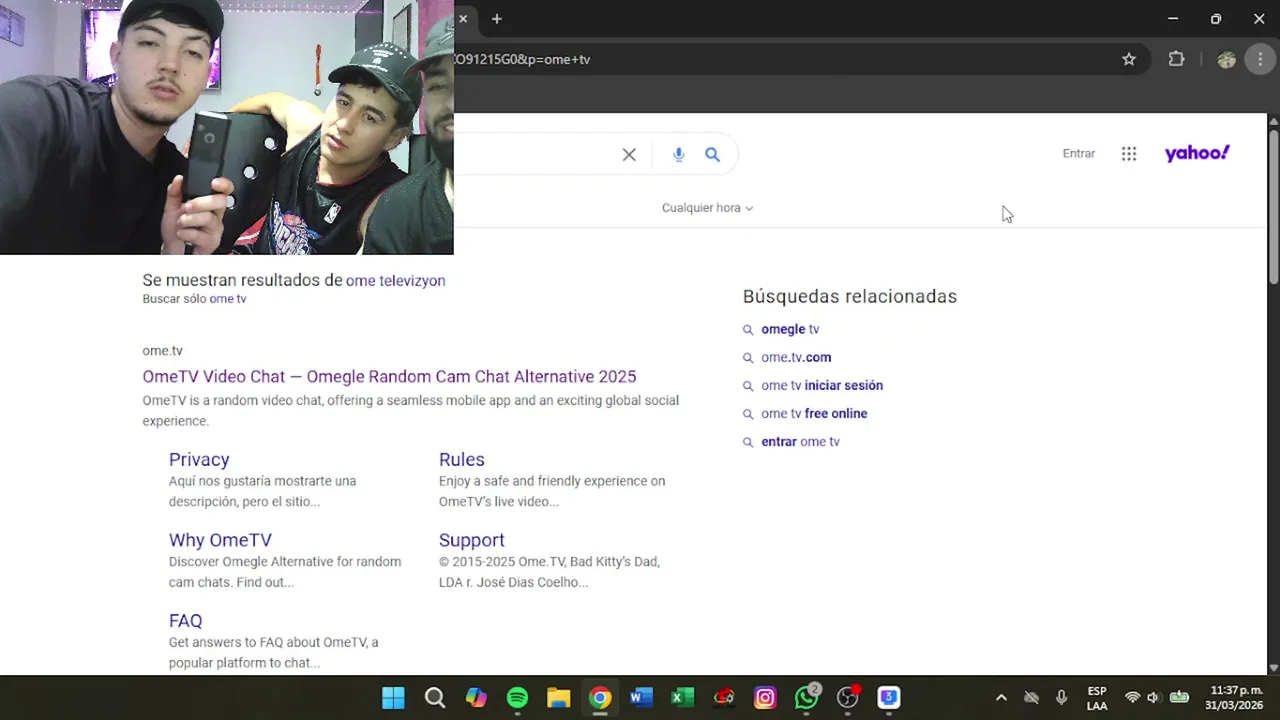Open the Rules sublink
Screen dimensions: 1280x720
[461, 459]
